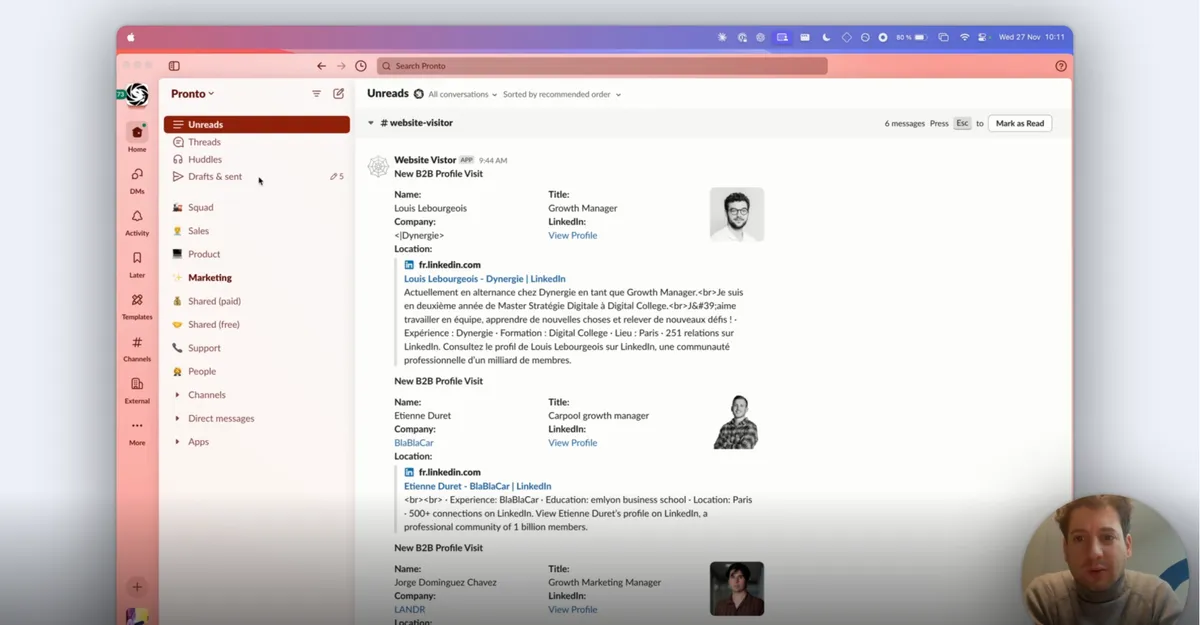The image size is (1200, 625).
Task: Open View Profile link for Louis Lebourgeois
Action: coord(572,236)
